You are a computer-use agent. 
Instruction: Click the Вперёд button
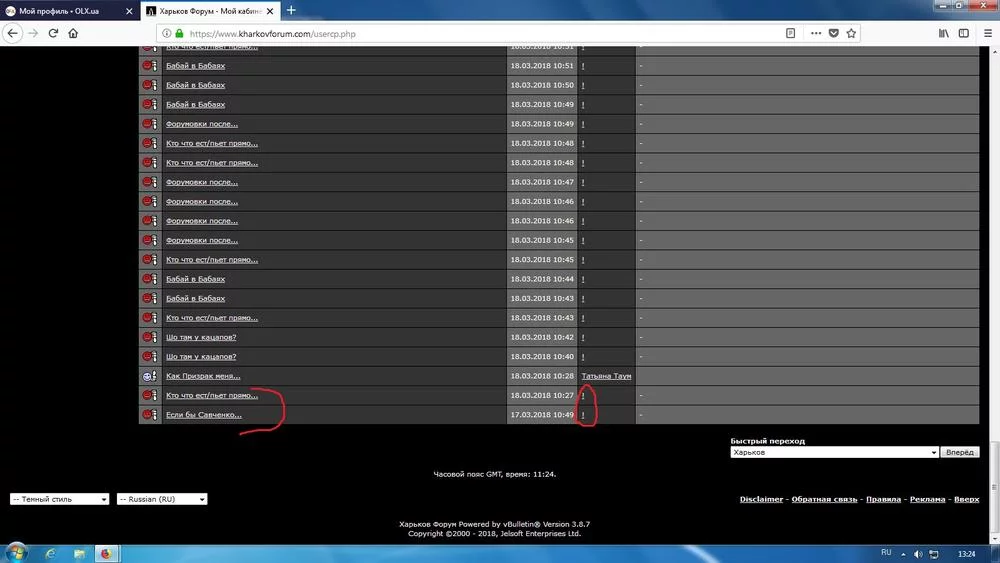[x=960, y=452]
